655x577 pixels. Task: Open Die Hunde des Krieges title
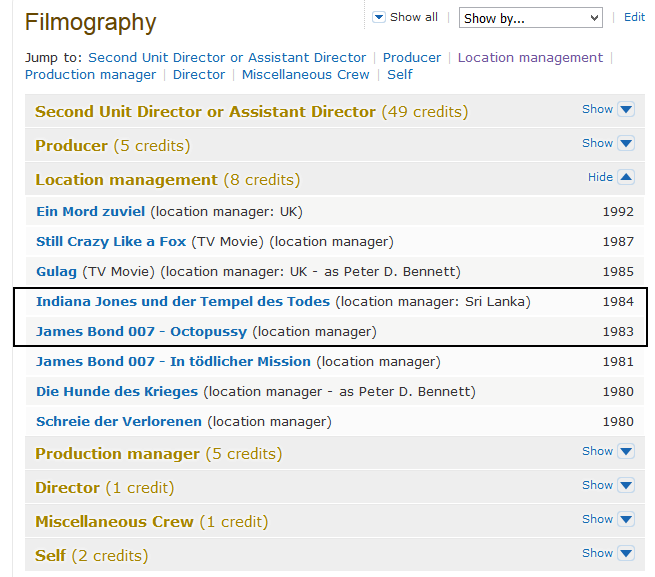pyautogui.click(x=116, y=391)
